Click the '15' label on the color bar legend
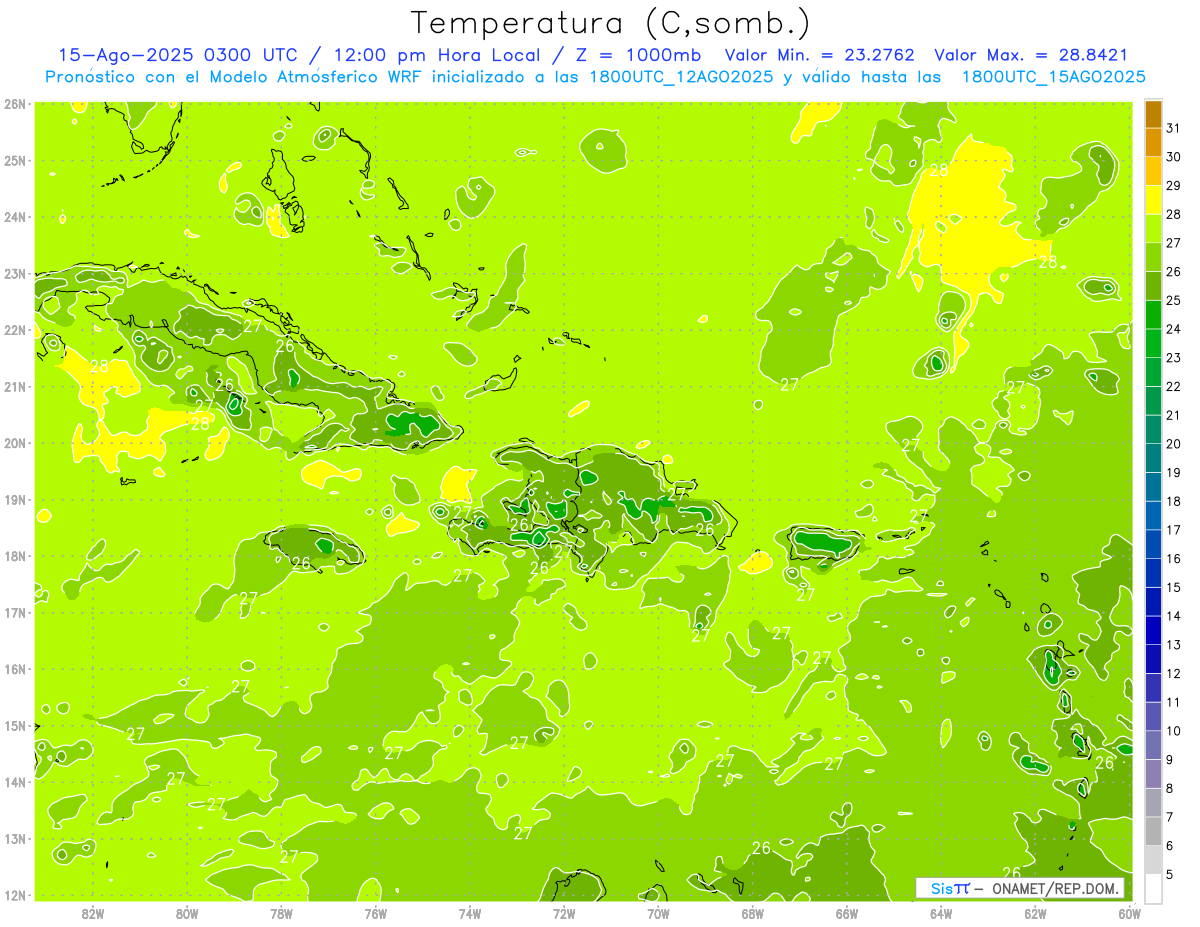The height and width of the screenshot is (927, 1200). pyautogui.click(x=1174, y=587)
